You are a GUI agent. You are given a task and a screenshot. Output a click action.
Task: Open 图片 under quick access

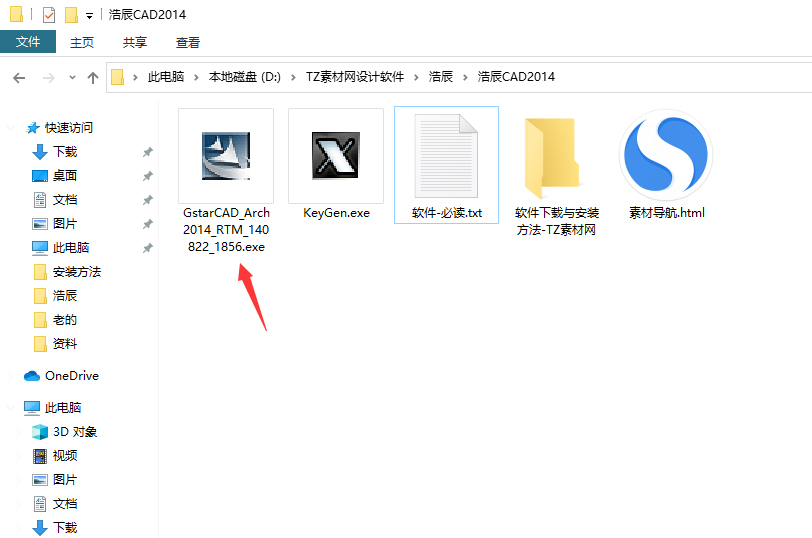65,223
